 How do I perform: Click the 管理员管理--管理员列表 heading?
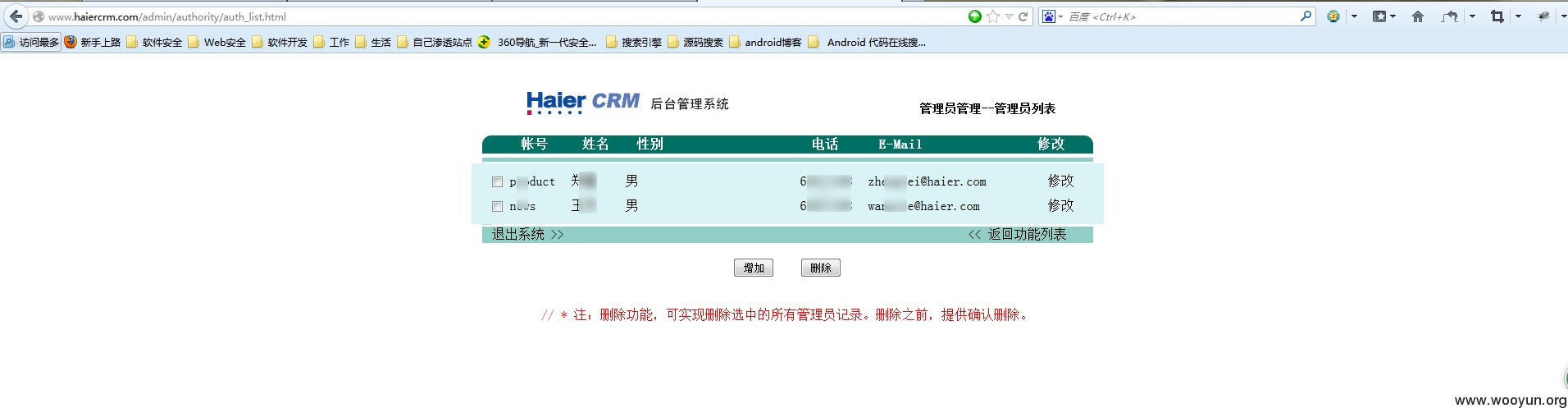[987, 108]
